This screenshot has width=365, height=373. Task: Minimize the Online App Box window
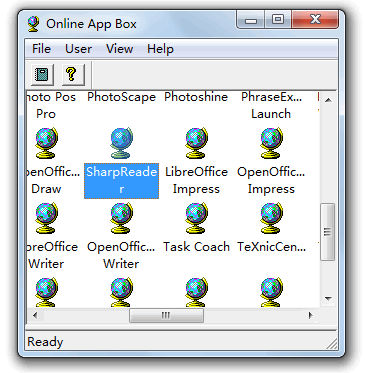[251, 20]
